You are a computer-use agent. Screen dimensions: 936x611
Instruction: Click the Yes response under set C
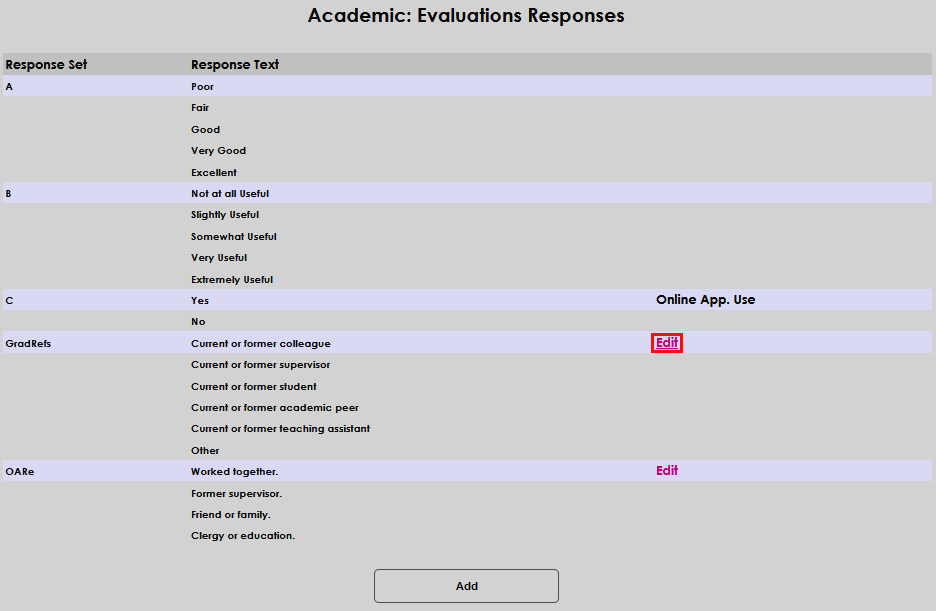point(199,300)
